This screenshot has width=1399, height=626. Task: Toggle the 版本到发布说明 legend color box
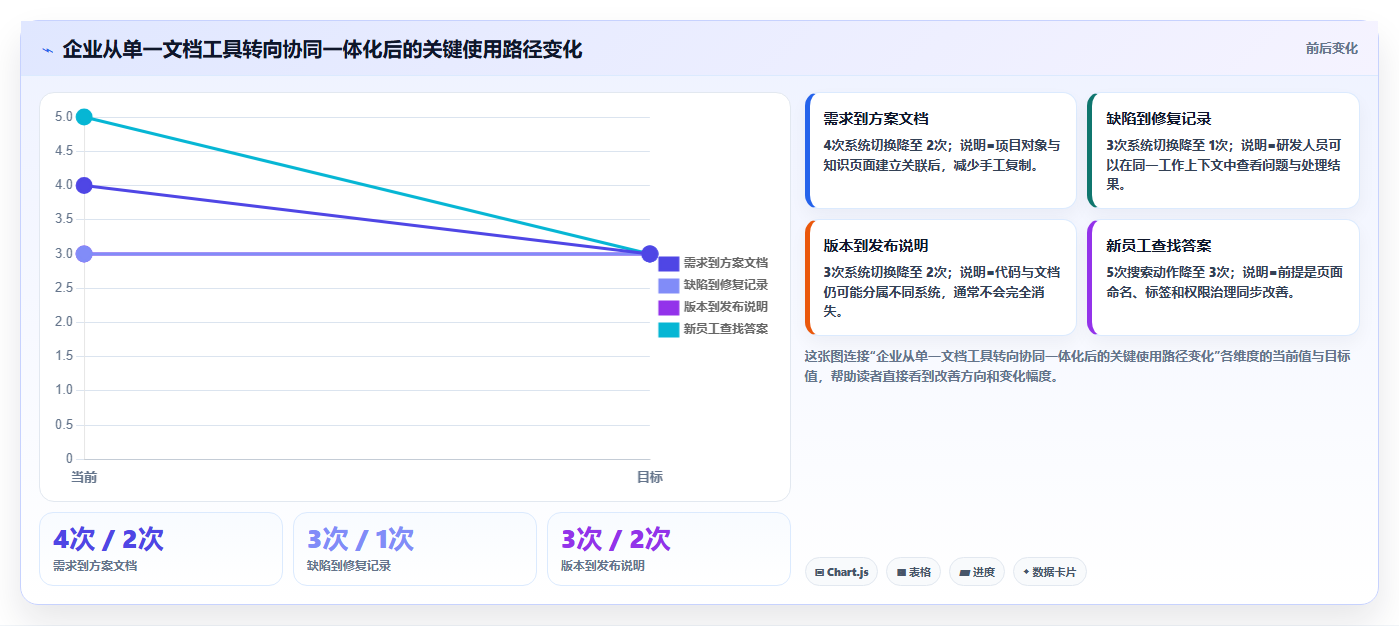click(668, 307)
